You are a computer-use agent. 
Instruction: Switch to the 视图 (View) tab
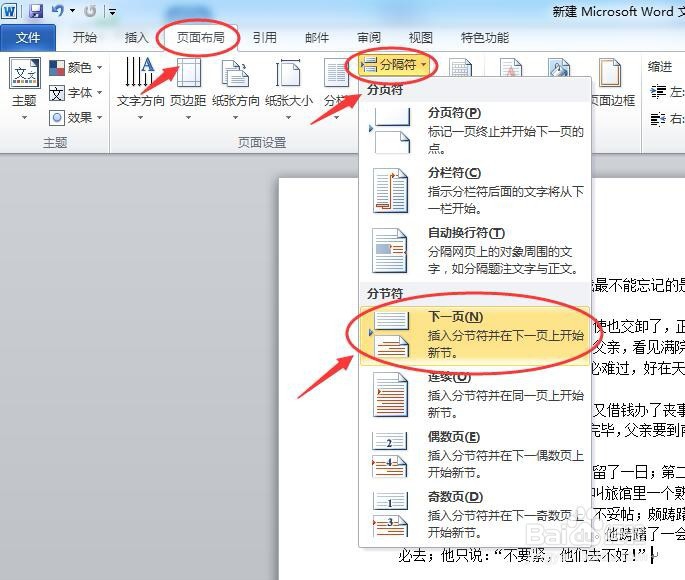click(x=420, y=38)
